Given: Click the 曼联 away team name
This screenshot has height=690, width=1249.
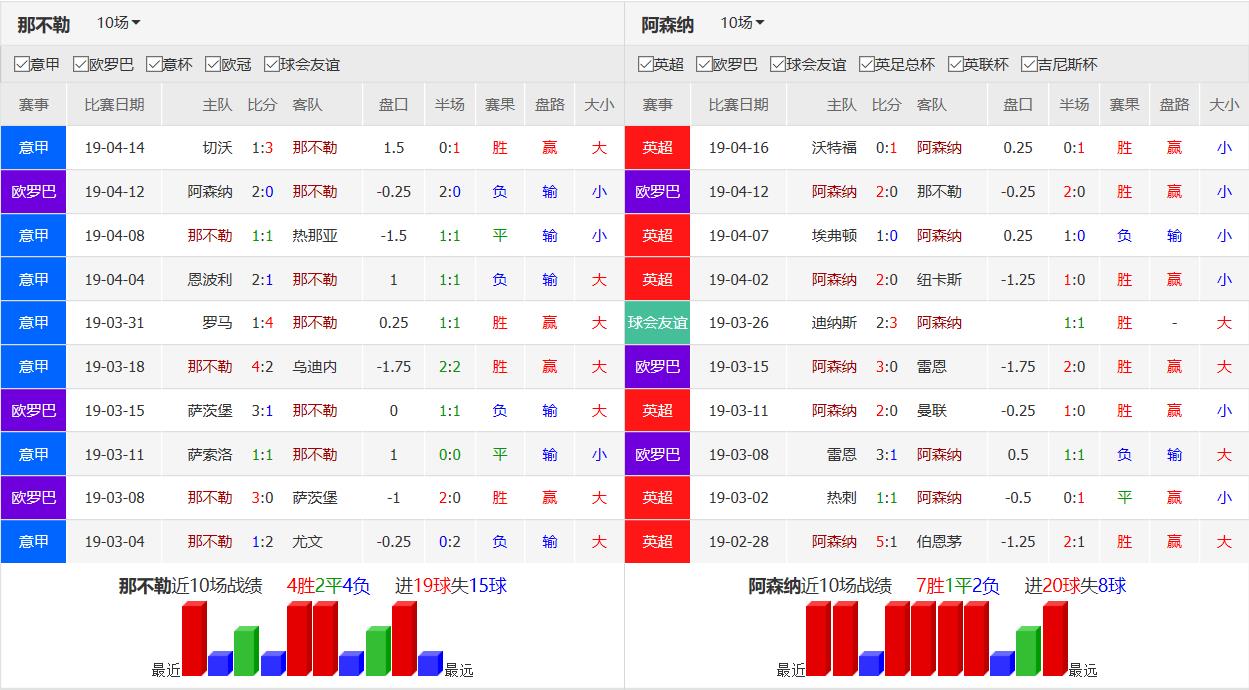Looking at the screenshot, I should [931, 410].
